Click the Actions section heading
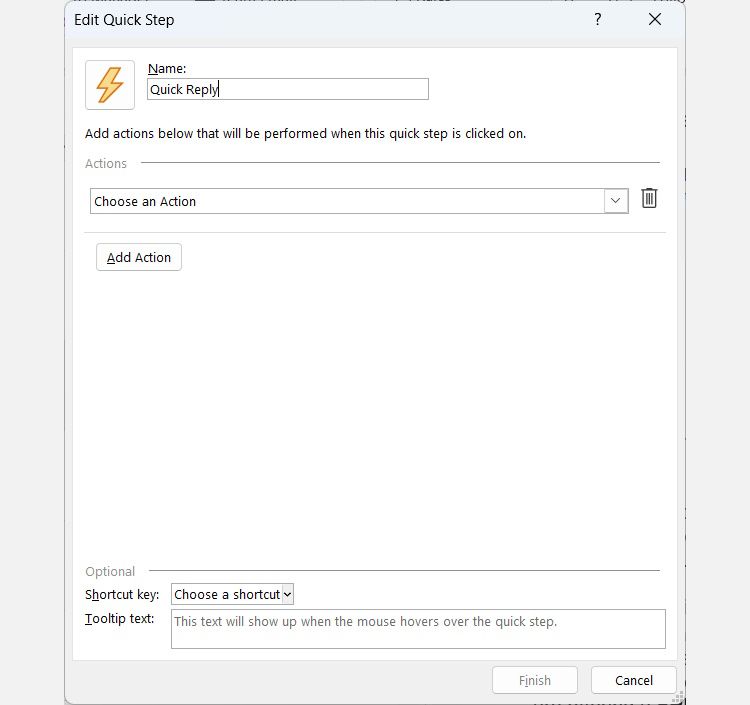The width and height of the screenshot is (750, 705). pos(106,163)
